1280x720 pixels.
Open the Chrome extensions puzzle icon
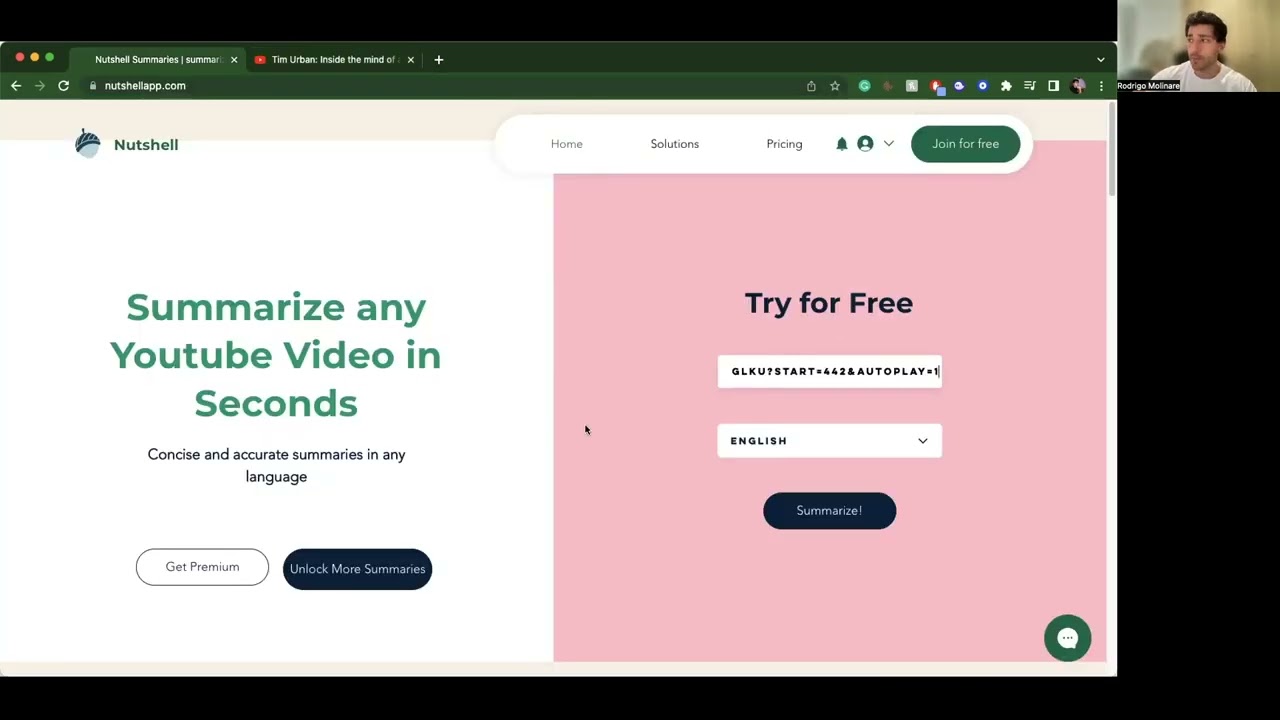coord(1006,86)
